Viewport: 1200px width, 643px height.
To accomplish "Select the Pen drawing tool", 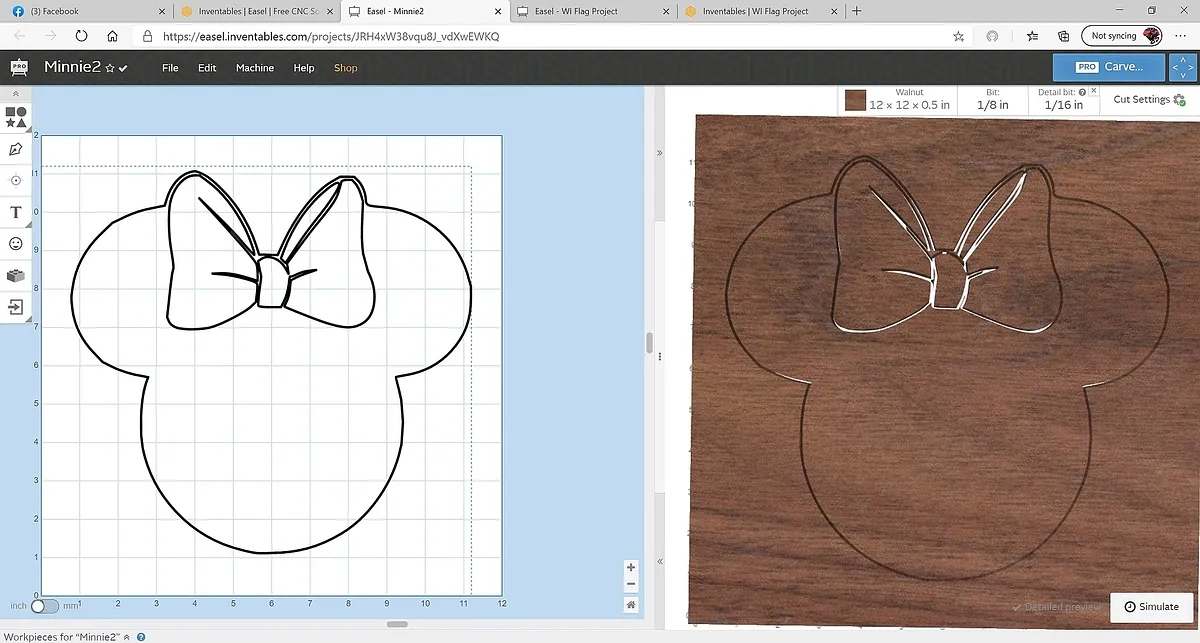I will 16,149.
